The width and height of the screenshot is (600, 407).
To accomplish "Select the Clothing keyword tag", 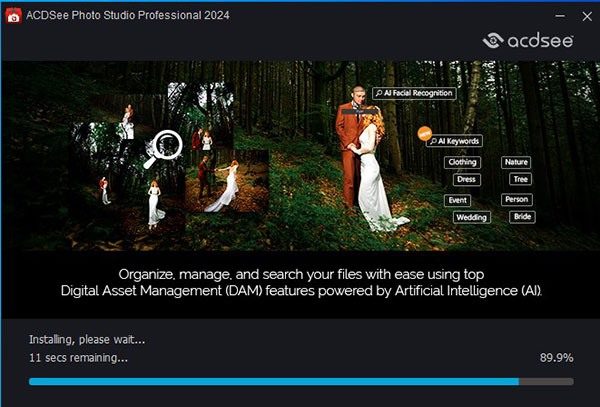I will tap(462, 162).
